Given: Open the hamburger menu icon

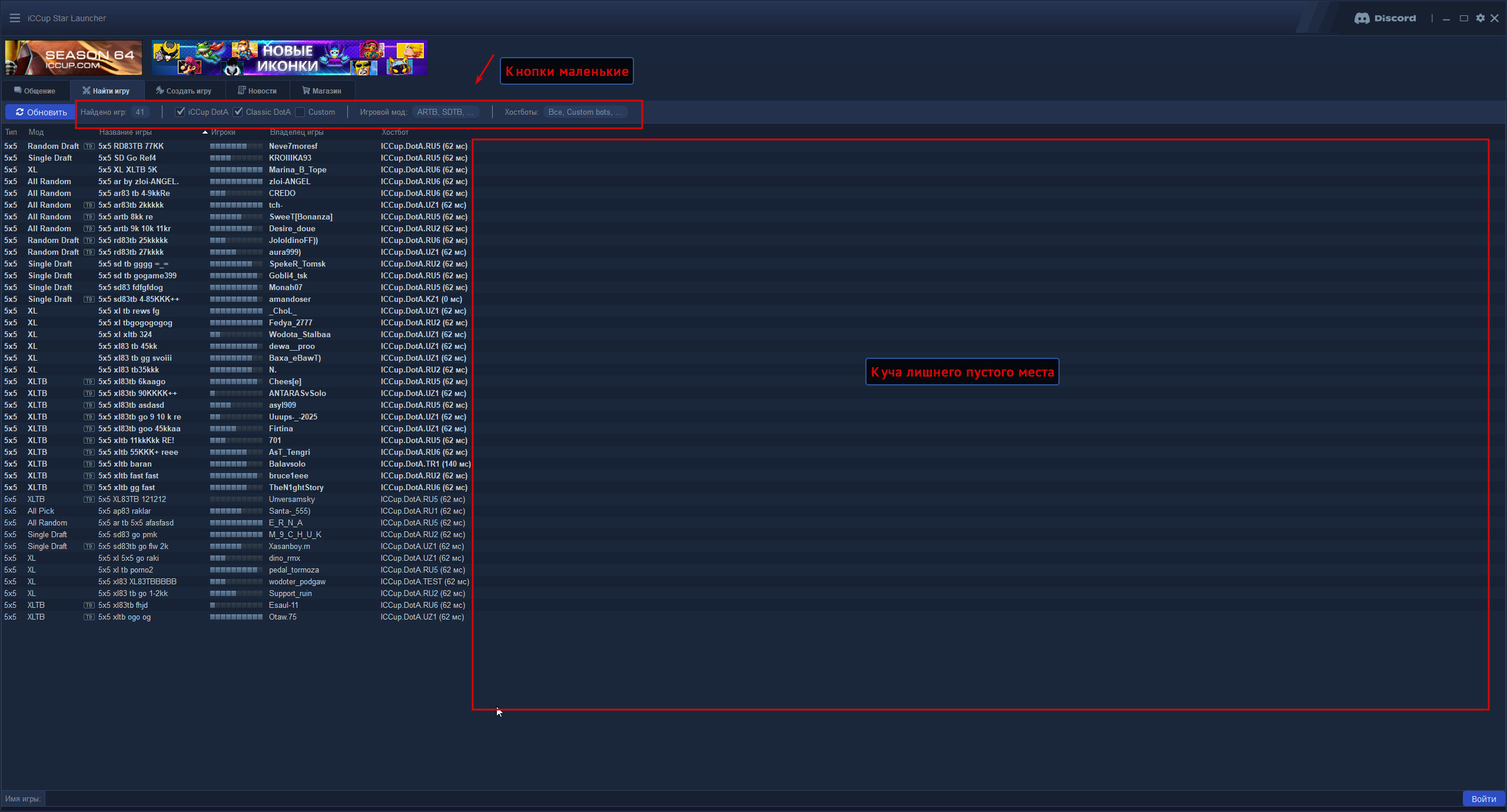Looking at the screenshot, I should pyautogui.click(x=15, y=18).
